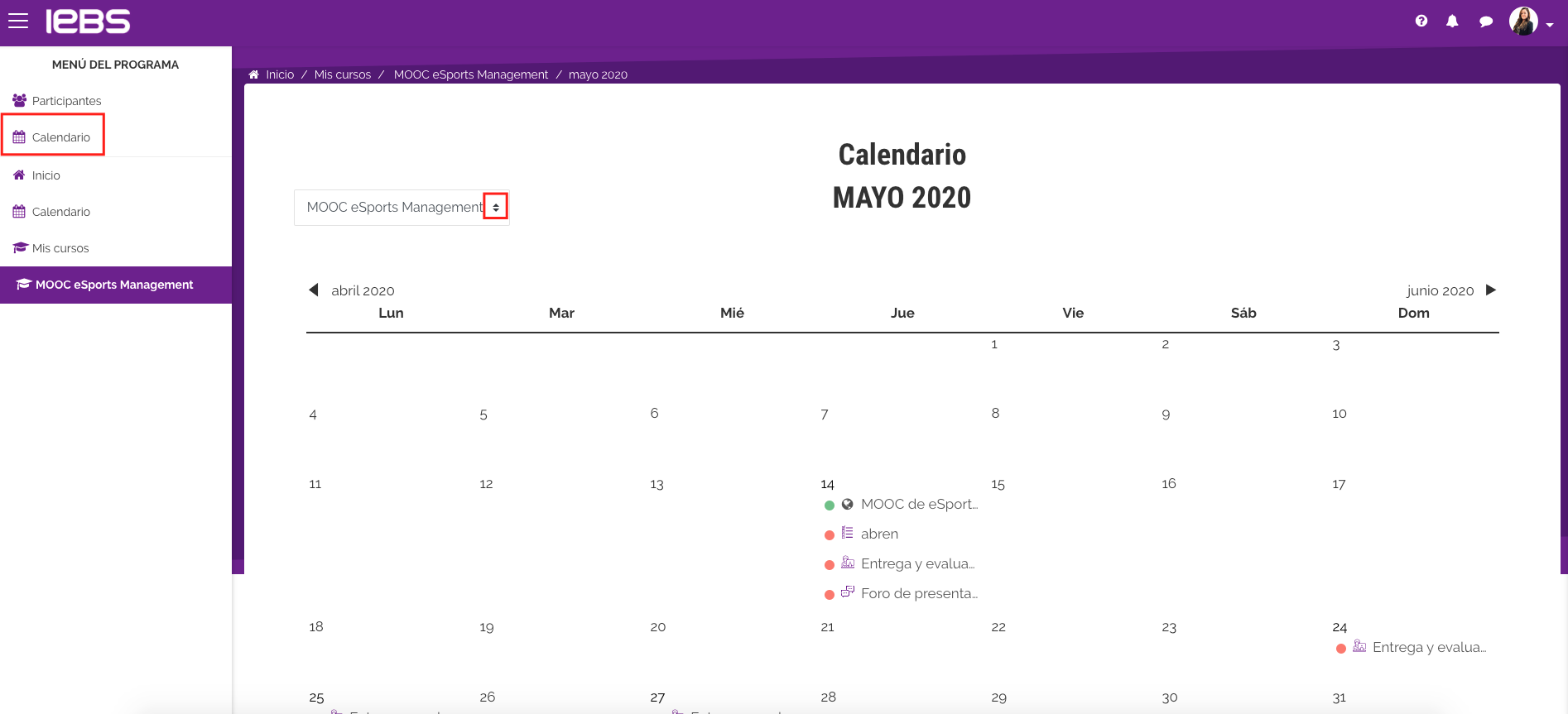
Task: Open the hamburger menu icon
Action: pyautogui.click(x=18, y=21)
